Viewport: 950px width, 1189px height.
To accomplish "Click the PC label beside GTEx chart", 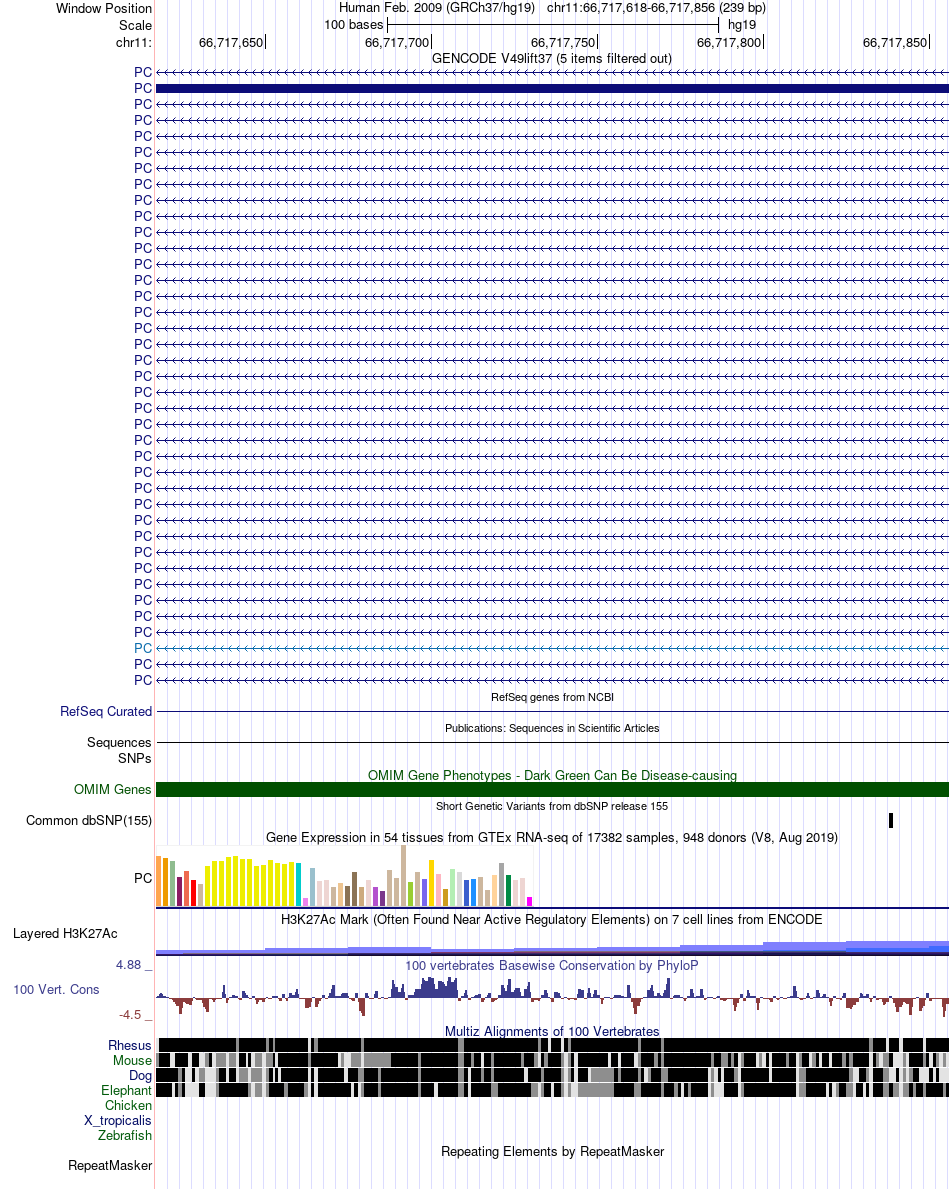I will click(143, 878).
